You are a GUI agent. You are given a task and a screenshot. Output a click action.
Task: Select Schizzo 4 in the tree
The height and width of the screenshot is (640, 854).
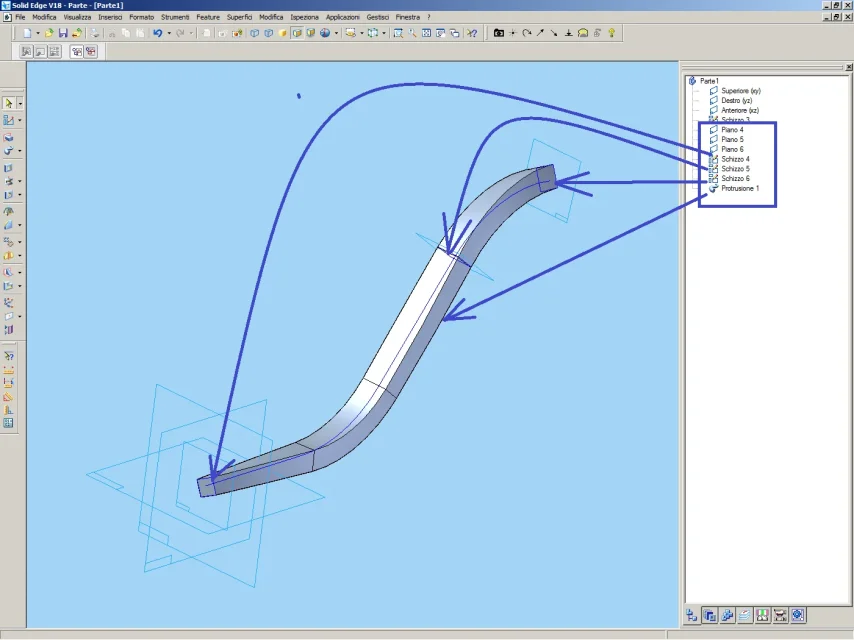tap(735, 159)
